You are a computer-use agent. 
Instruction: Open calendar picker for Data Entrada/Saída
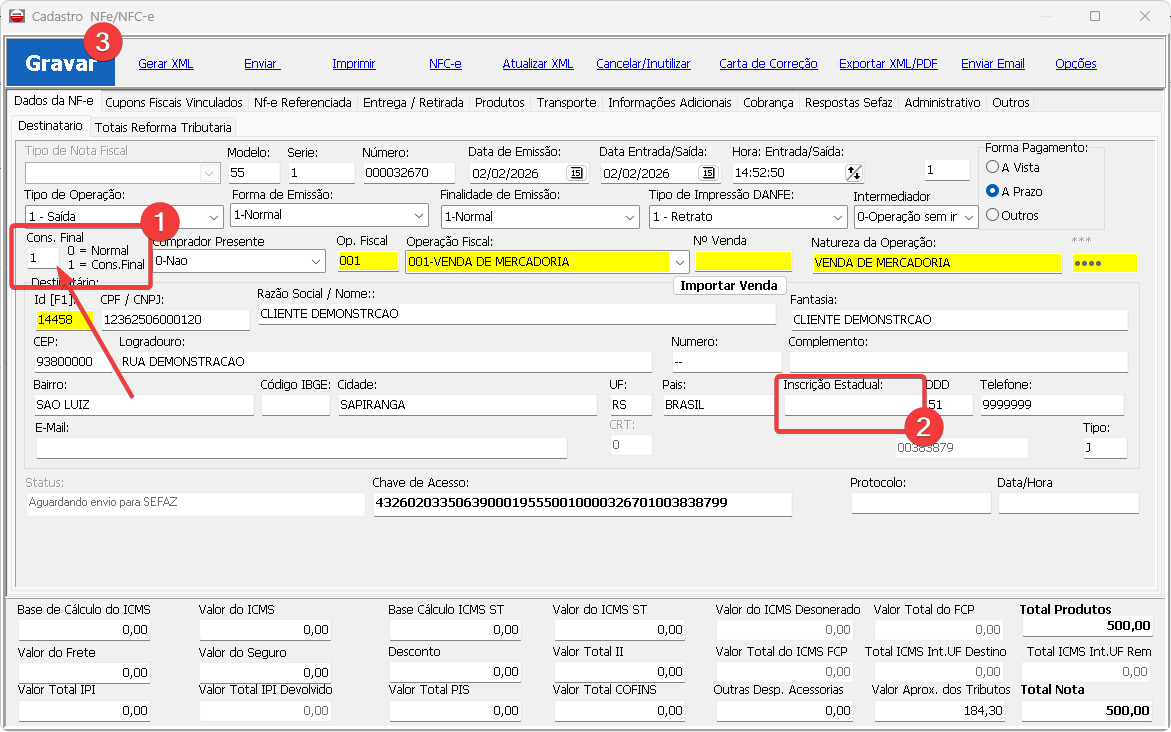click(708, 173)
